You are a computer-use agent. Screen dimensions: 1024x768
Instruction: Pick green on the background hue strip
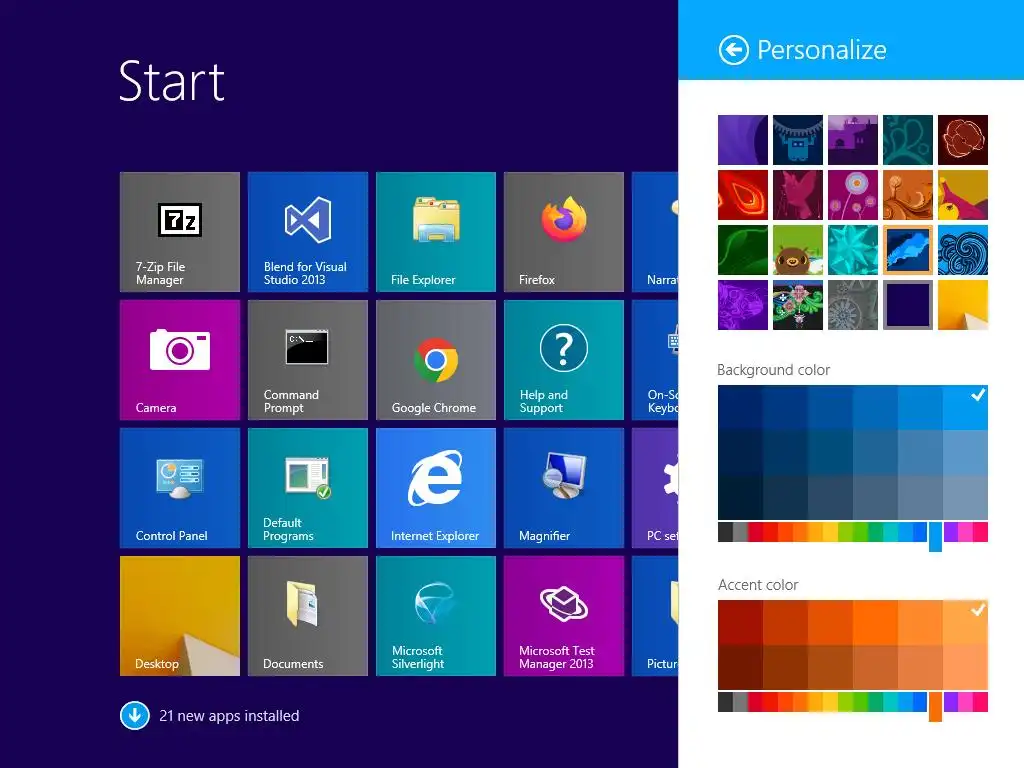pyautogui.click(x=860, y=532)
